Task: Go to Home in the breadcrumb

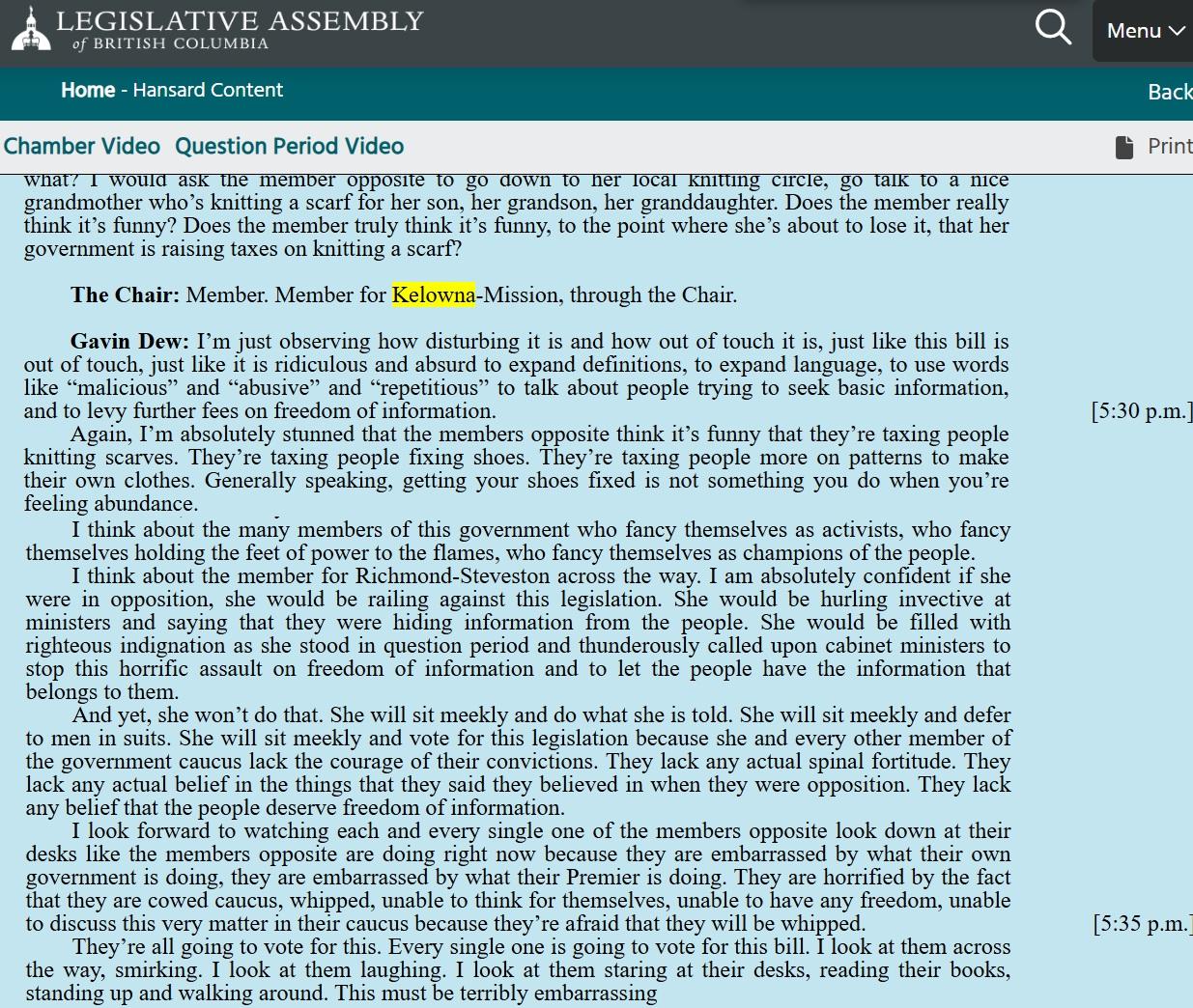Action: (x=88, y=90)
